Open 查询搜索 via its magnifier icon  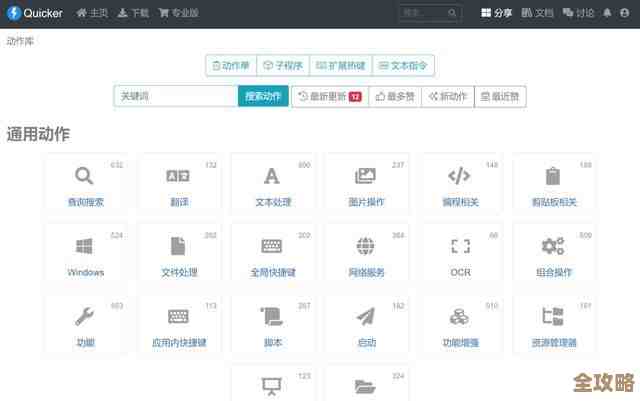(84, 176)
